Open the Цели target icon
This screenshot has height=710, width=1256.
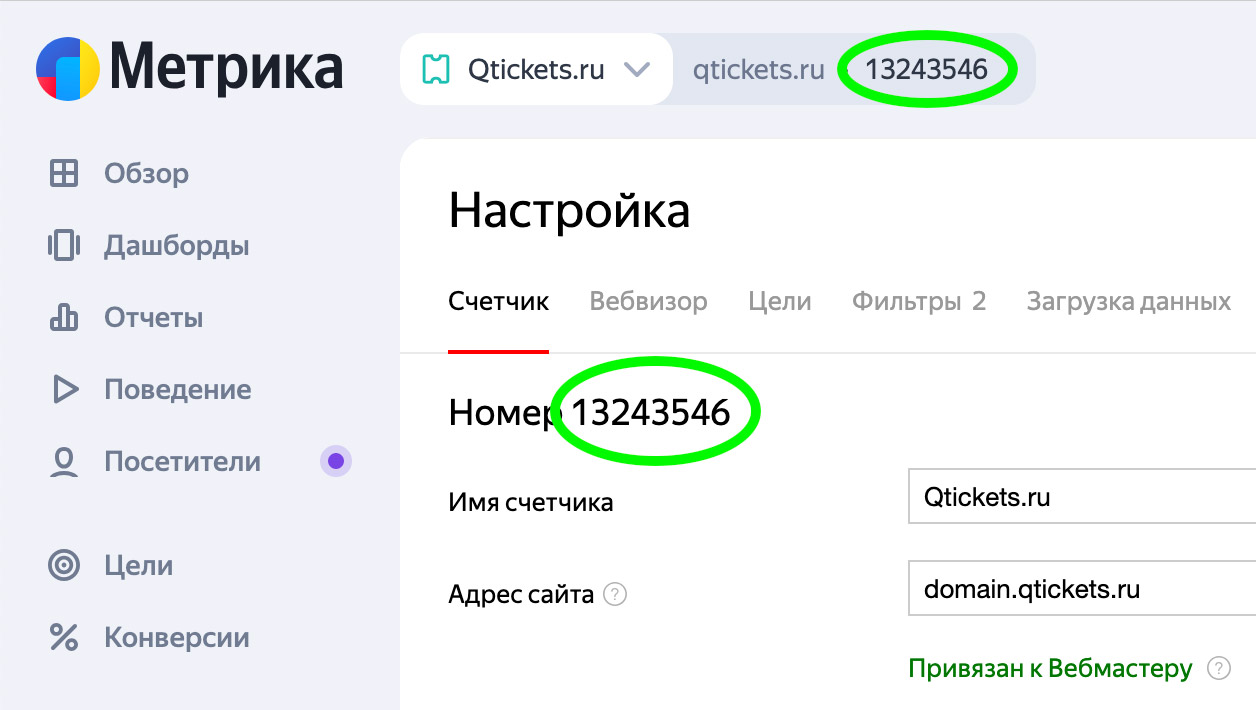click(62, 565)
